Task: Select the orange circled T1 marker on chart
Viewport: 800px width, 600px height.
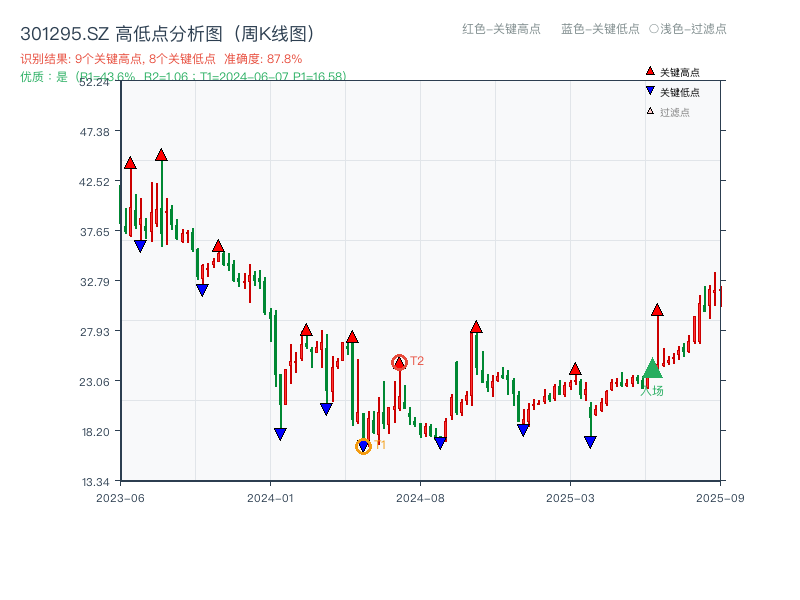Action: [365, 446]
